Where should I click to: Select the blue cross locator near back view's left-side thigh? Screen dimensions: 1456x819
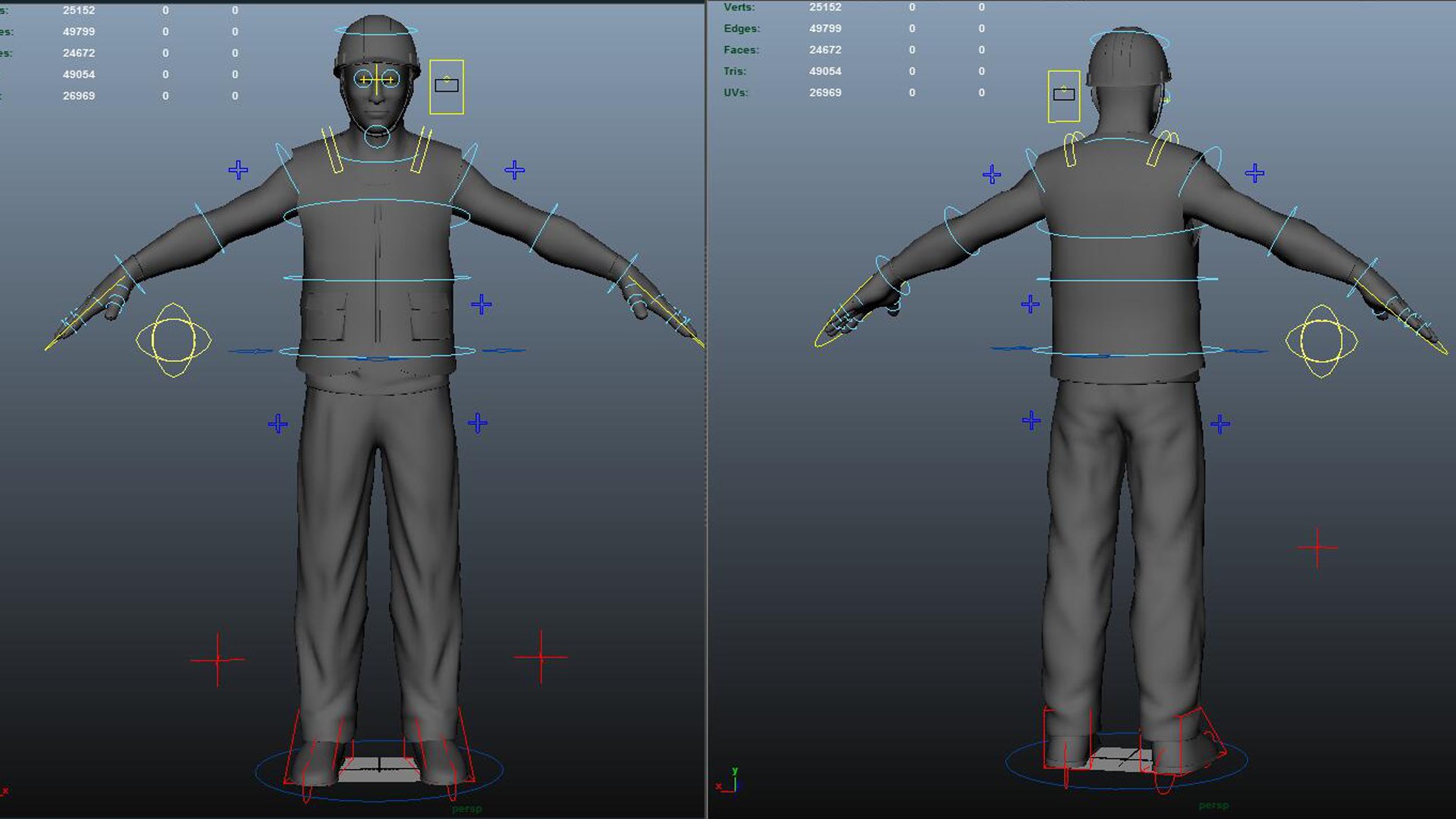1031,421
